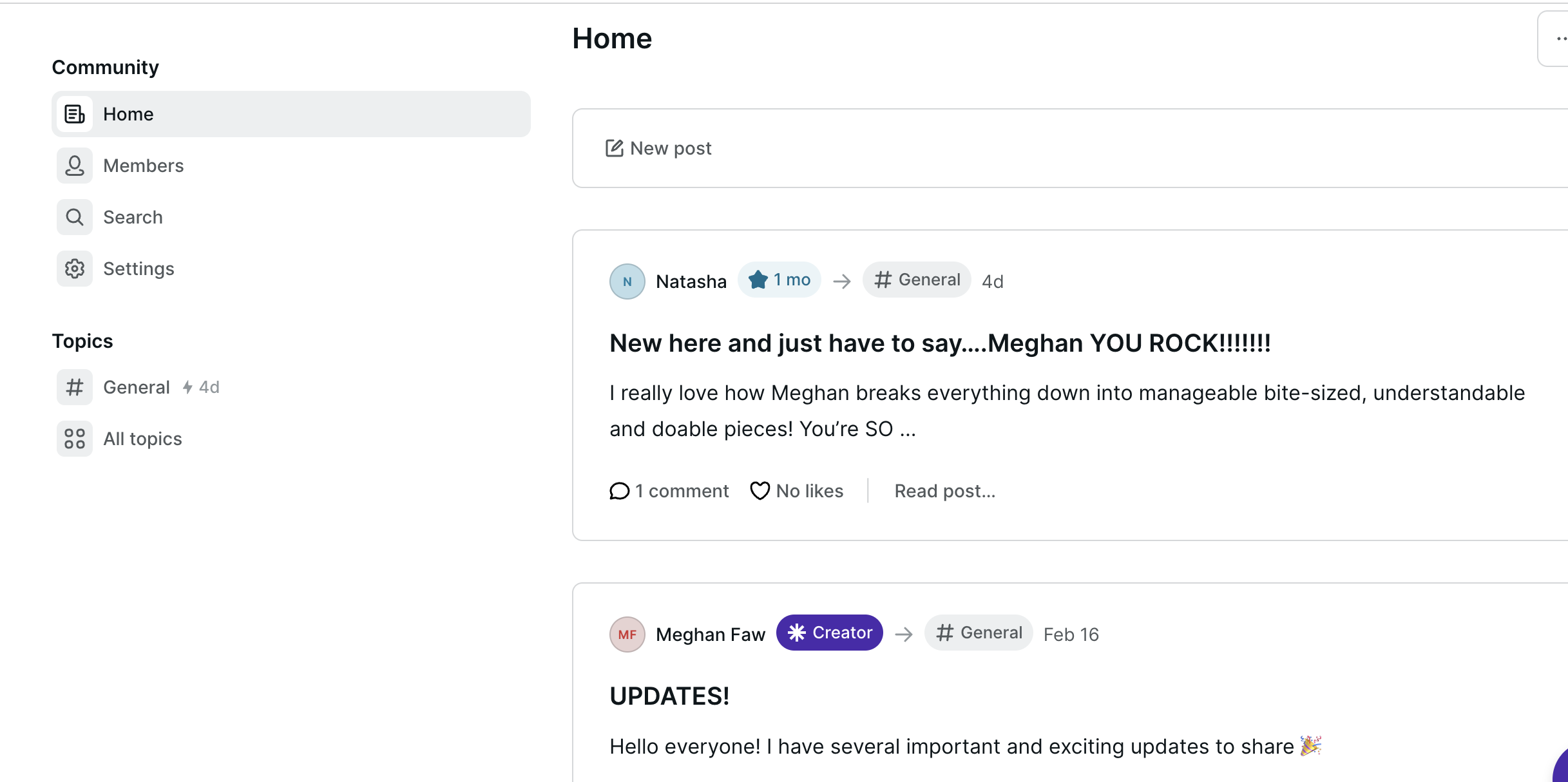Click the General tag on Meghan Faw's post
The width and height of the screenshot is (1568, 782).
pos(979,633)
